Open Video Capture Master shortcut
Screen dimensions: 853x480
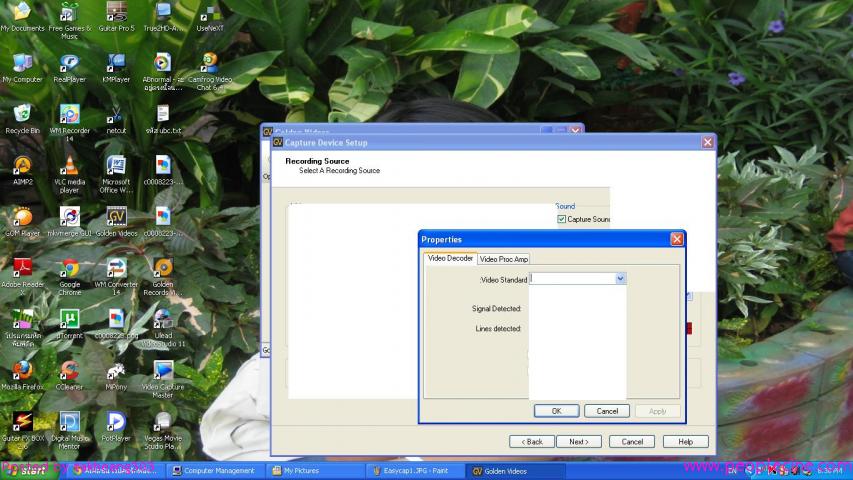click(x=163, y=379)
